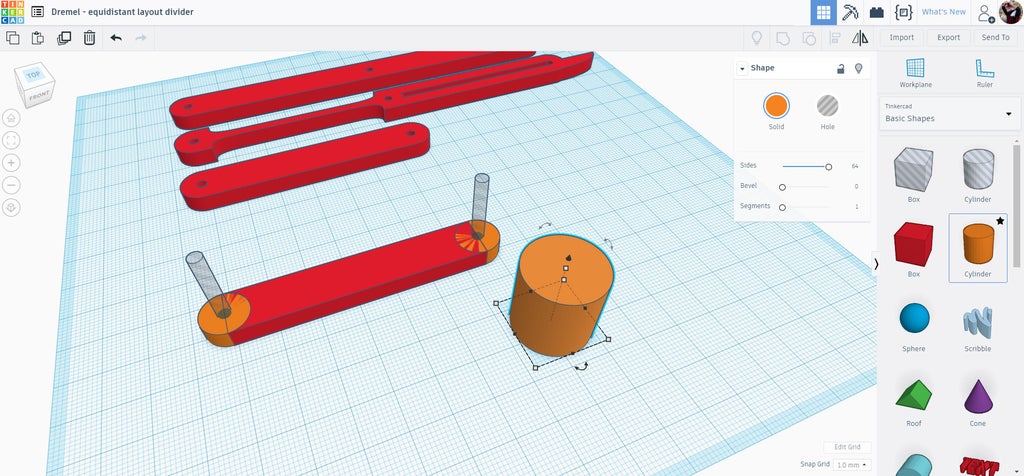Click the Bevel value 0
Image resolution: width=1024 pixels, height=476 pixels.
click(x=856, y=187)
